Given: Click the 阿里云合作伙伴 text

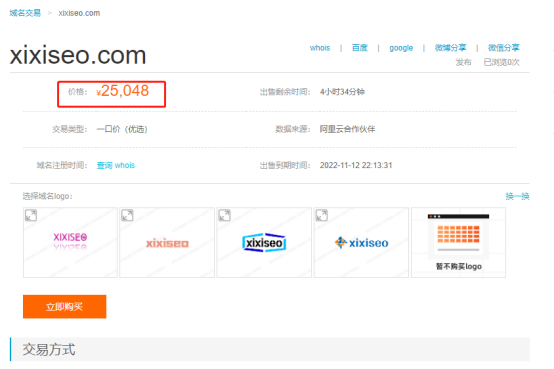Looking at the screenshot, I should coord(347,129).
